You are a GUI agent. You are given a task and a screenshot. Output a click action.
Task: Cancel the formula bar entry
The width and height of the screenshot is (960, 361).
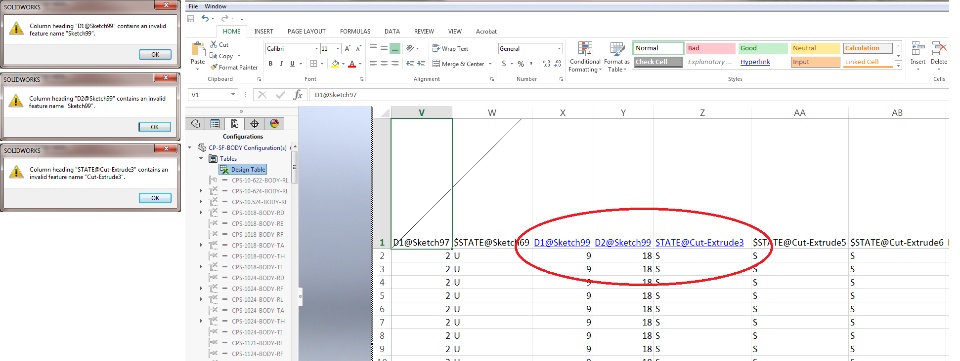pyautogui.click(x=263, y=95)
